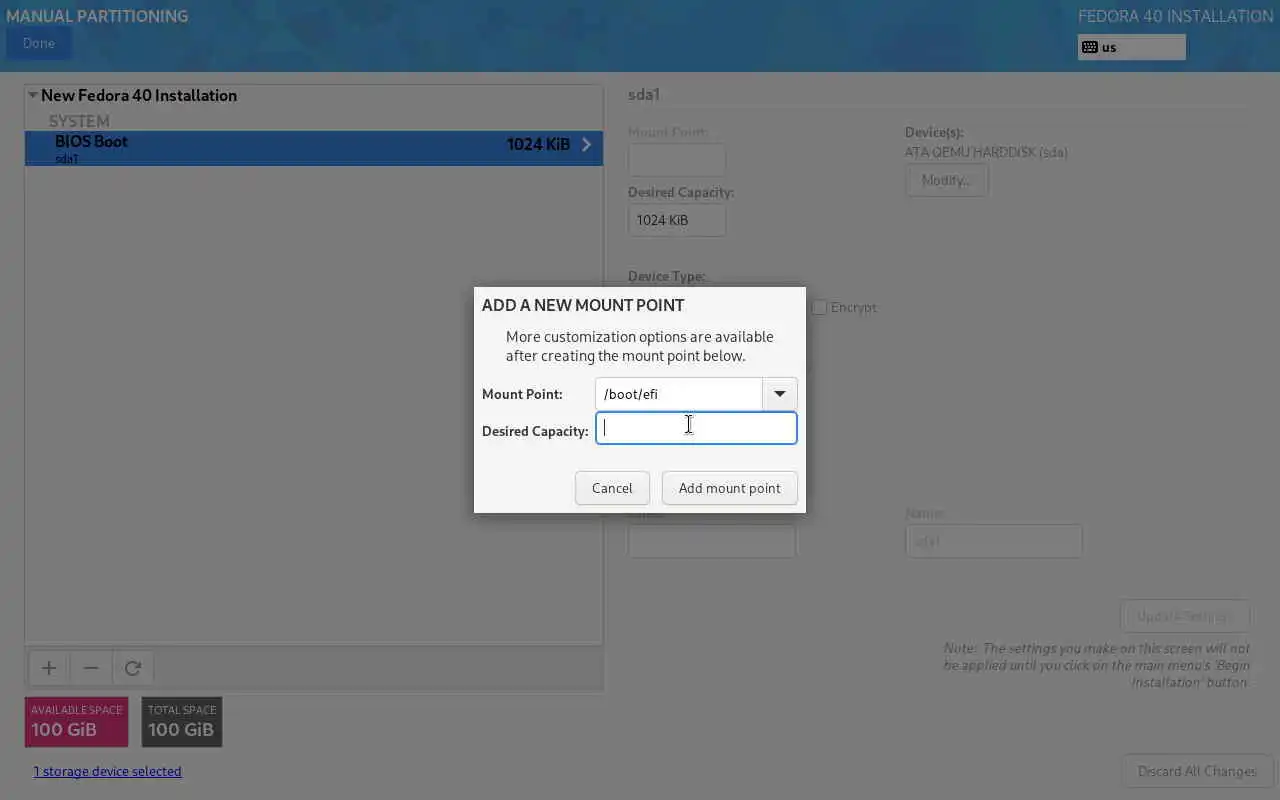This screenshot has height=800, width=1280.
Task: Focus the Desired Capacity dialog field
Action: 696,428
